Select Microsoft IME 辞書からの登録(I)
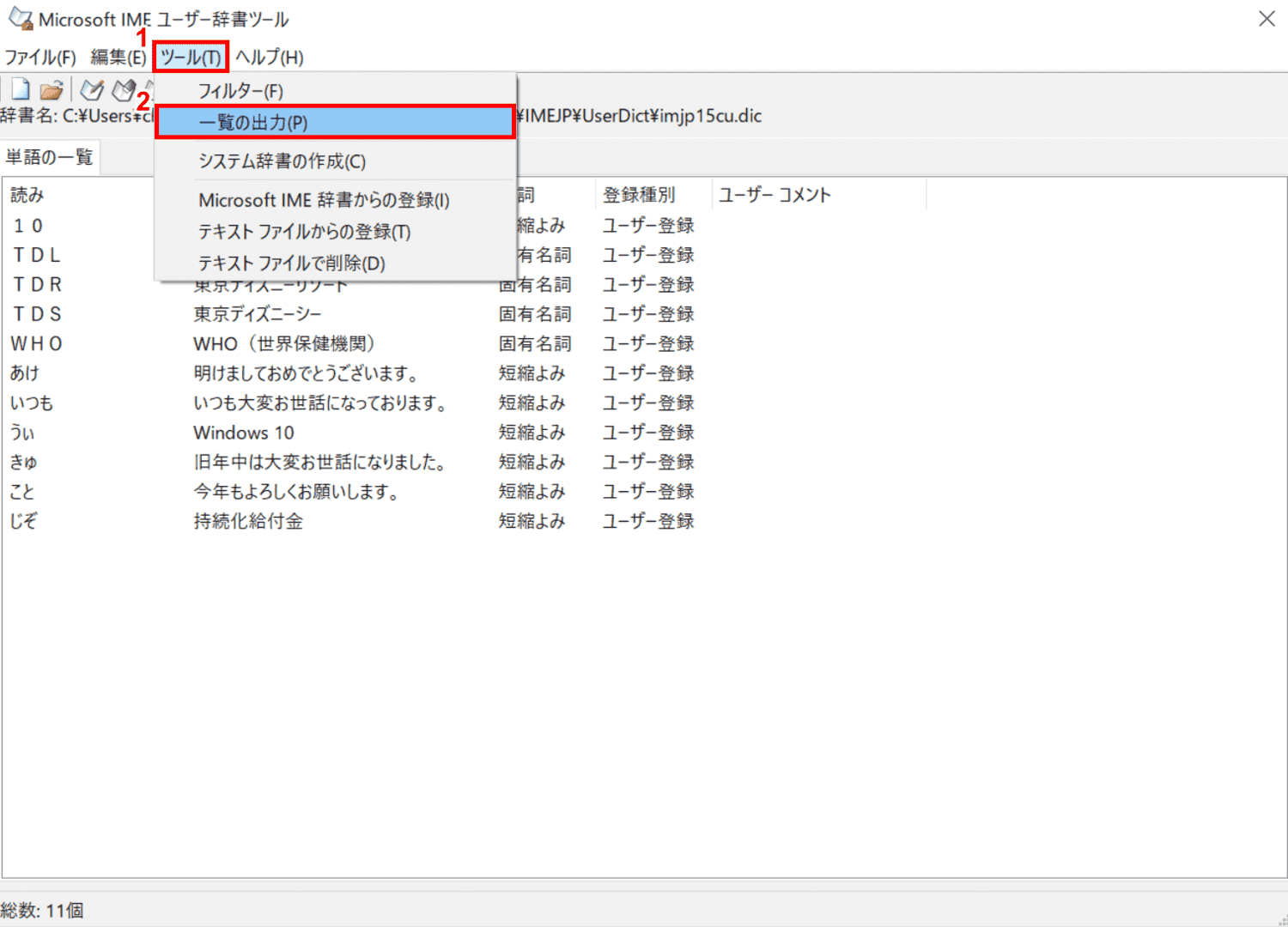Image resolution: width=1288 pixels, height=927 pixels. coord(335,200)
